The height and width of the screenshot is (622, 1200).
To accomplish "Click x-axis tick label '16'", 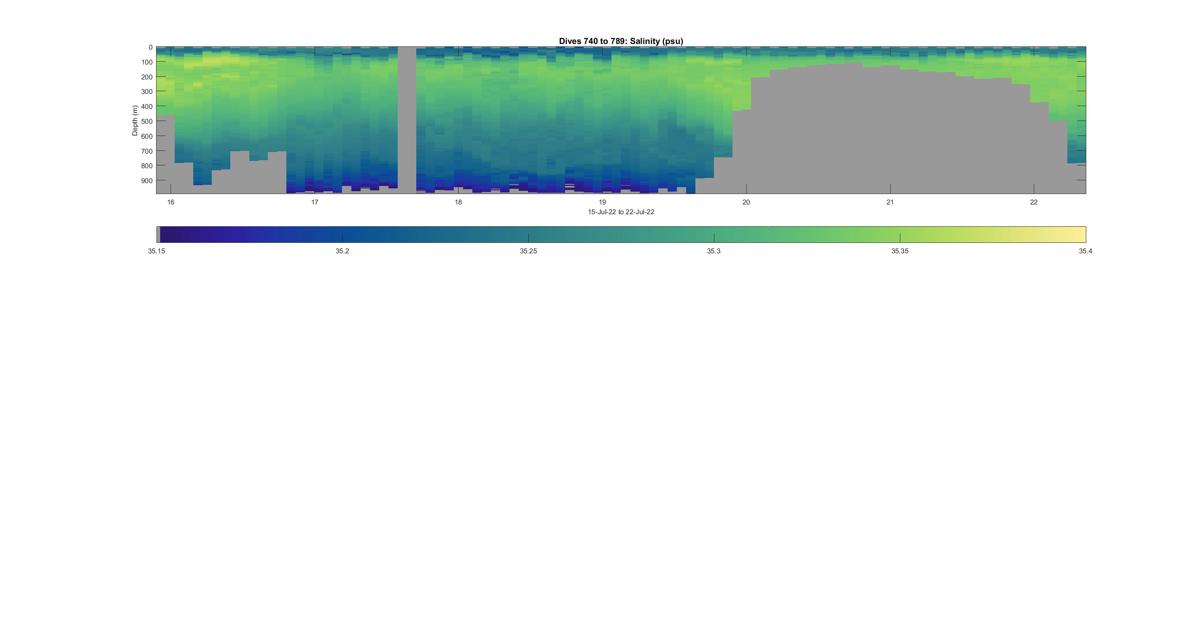I will [x=171, y=202].
